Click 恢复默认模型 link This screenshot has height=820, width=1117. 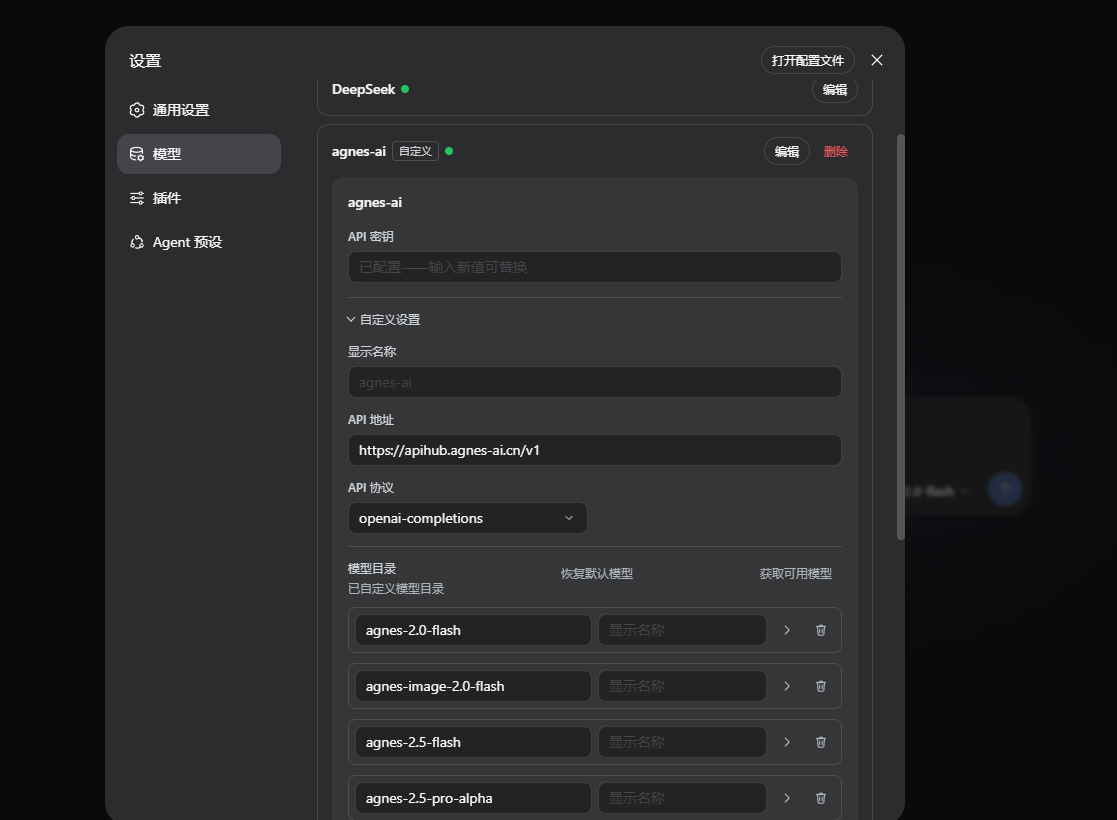[597, 574]
